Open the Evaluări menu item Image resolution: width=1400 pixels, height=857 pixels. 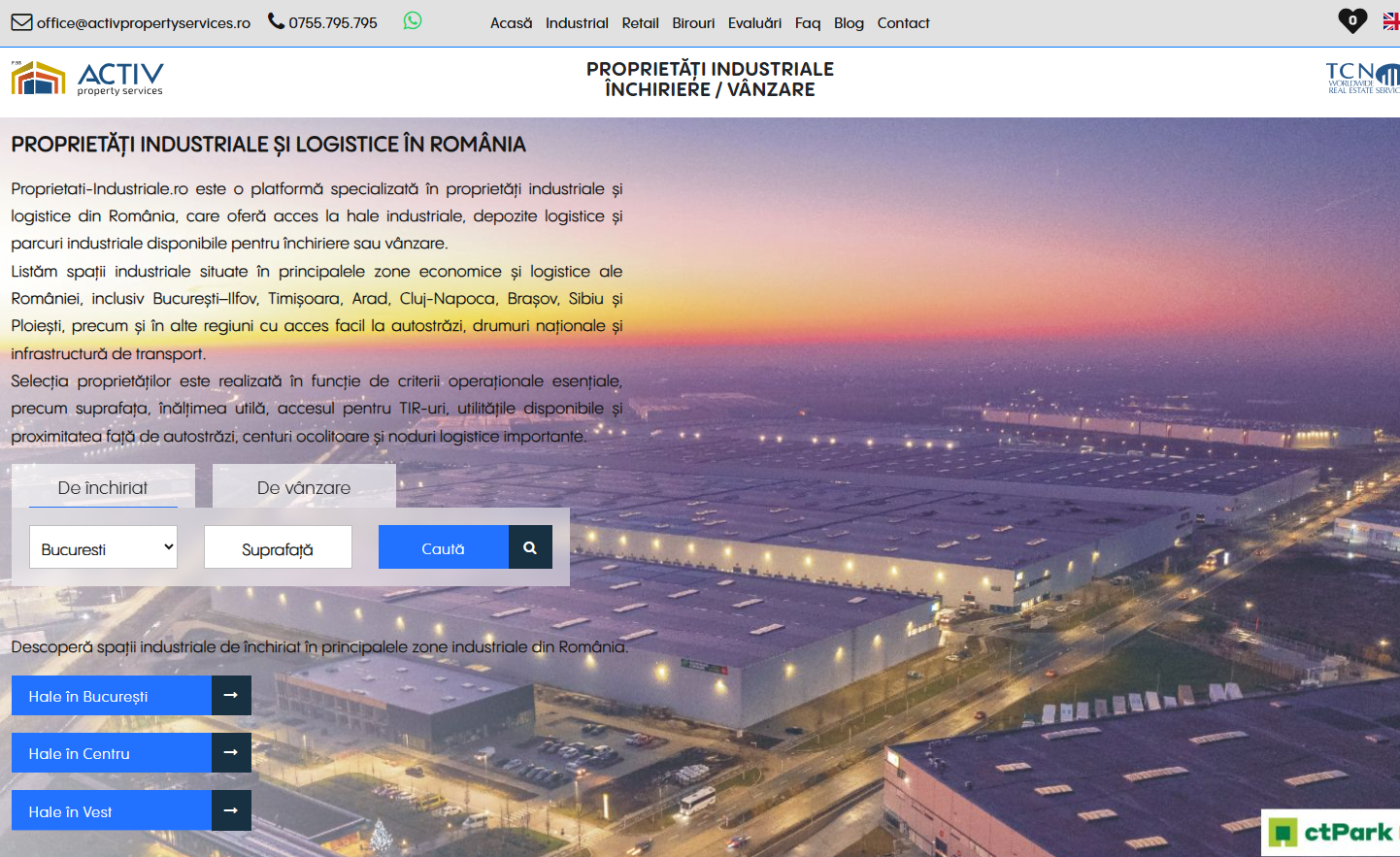(755, 22)
